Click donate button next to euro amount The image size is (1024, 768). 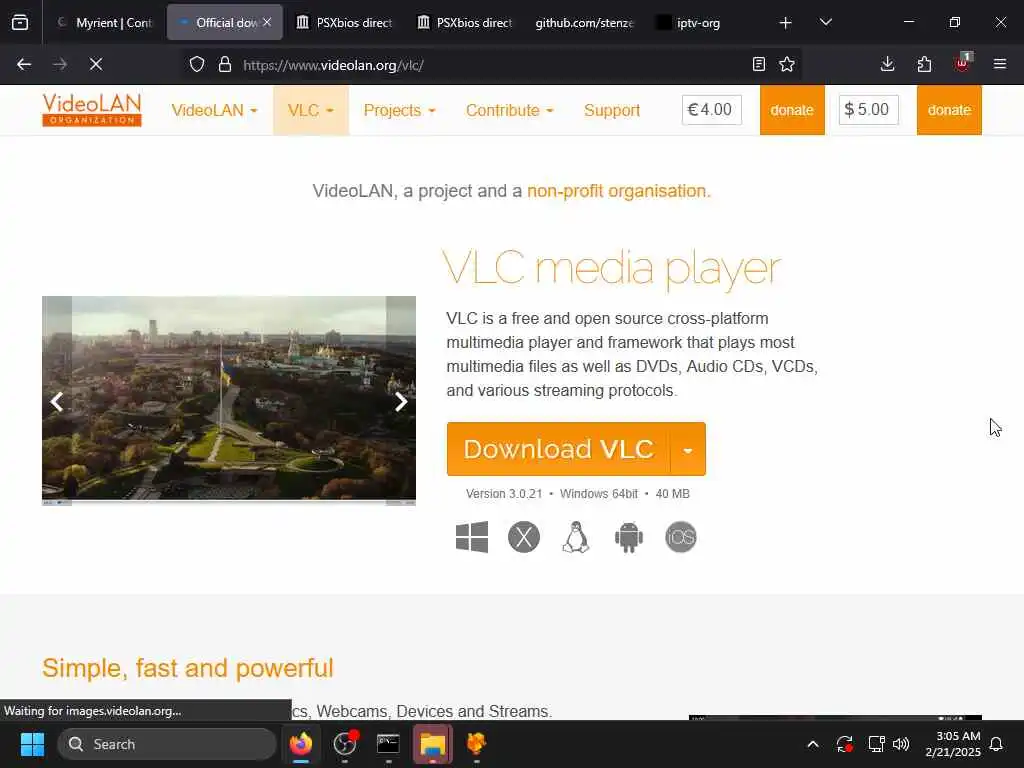pos(792,110)
